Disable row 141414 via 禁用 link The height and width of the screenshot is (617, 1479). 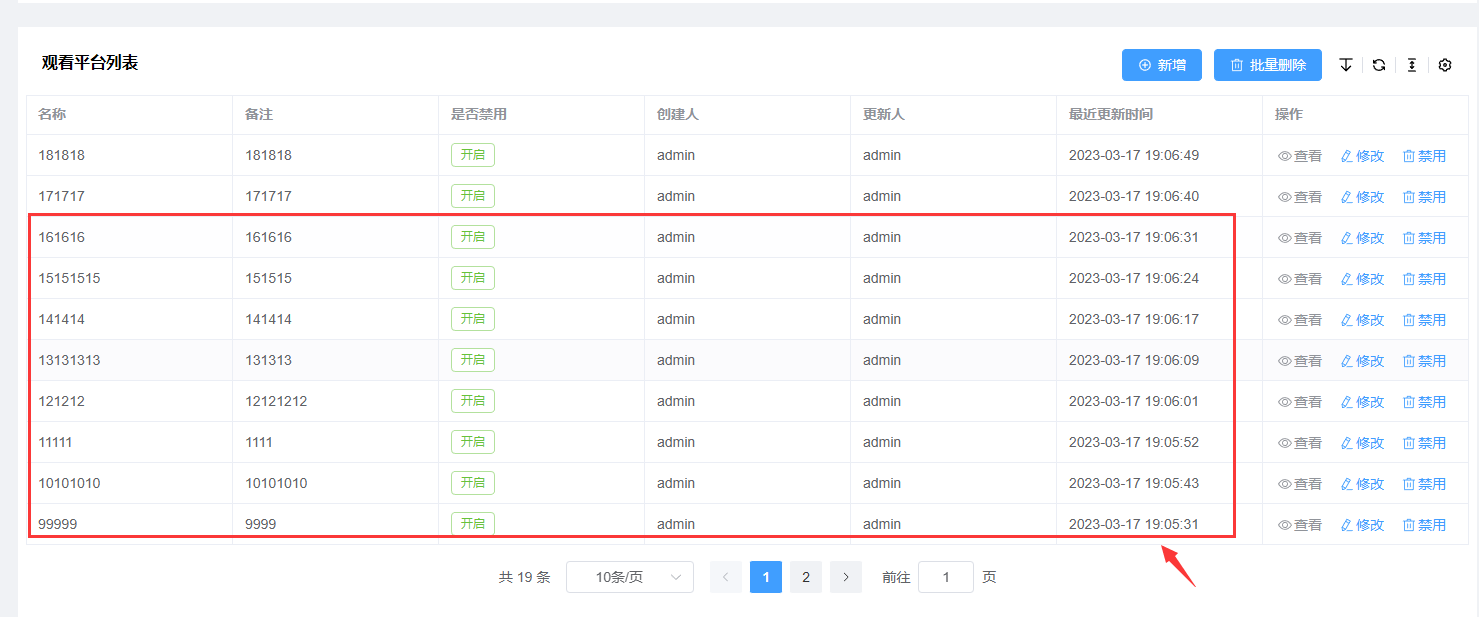[x=1430, y=319]
